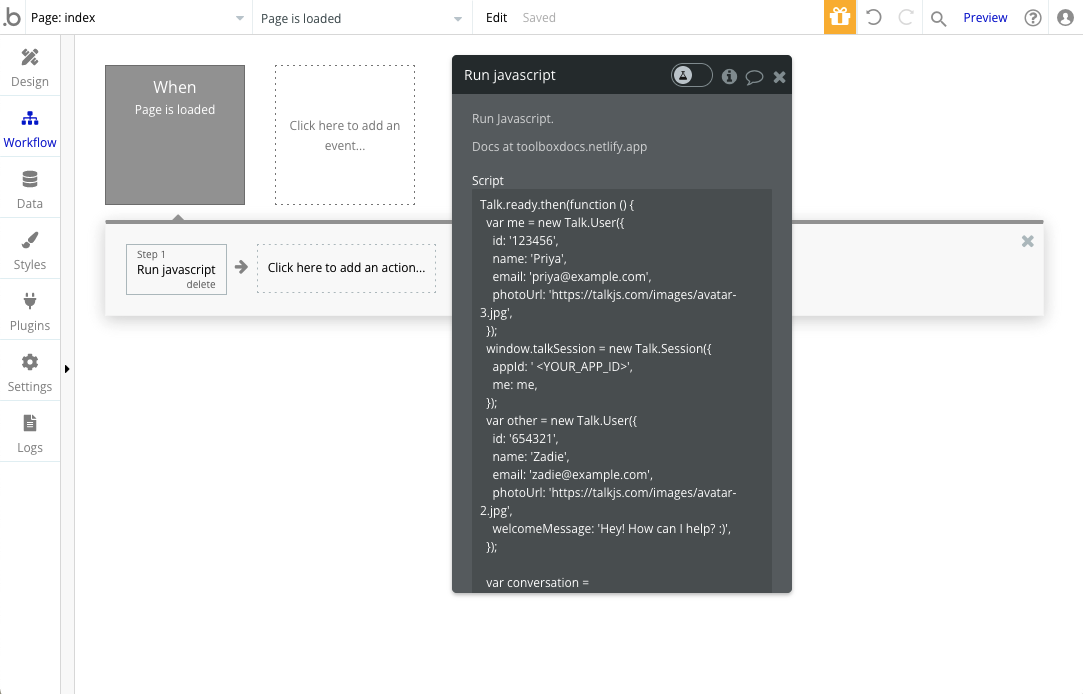Select Step 1 Run javascript action

(x=176, y=269)
